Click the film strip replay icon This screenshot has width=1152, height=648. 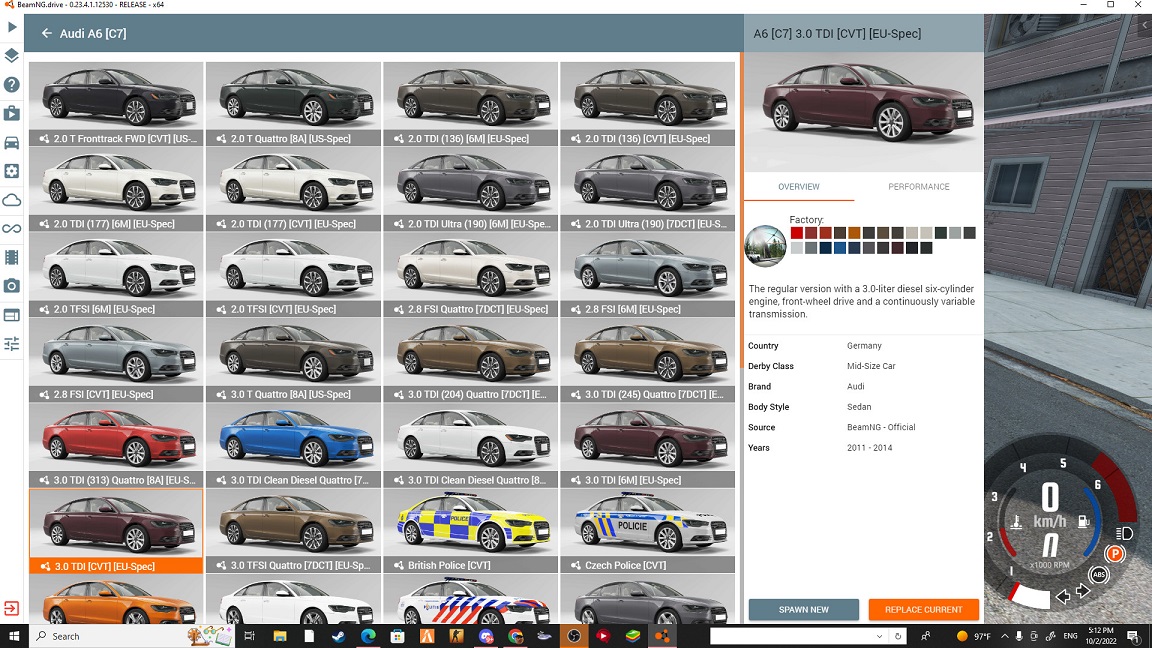tap(12, 258)
